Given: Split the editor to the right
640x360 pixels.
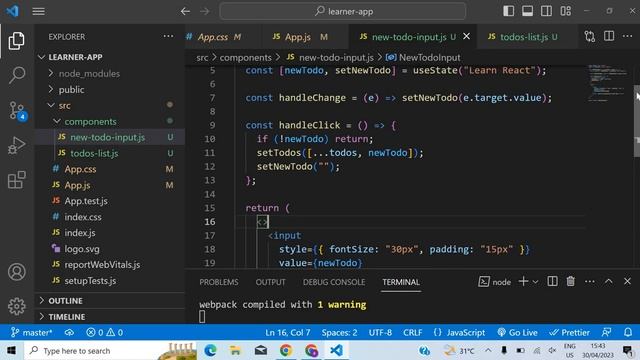Looking at the screenshot, I should 609,36.
